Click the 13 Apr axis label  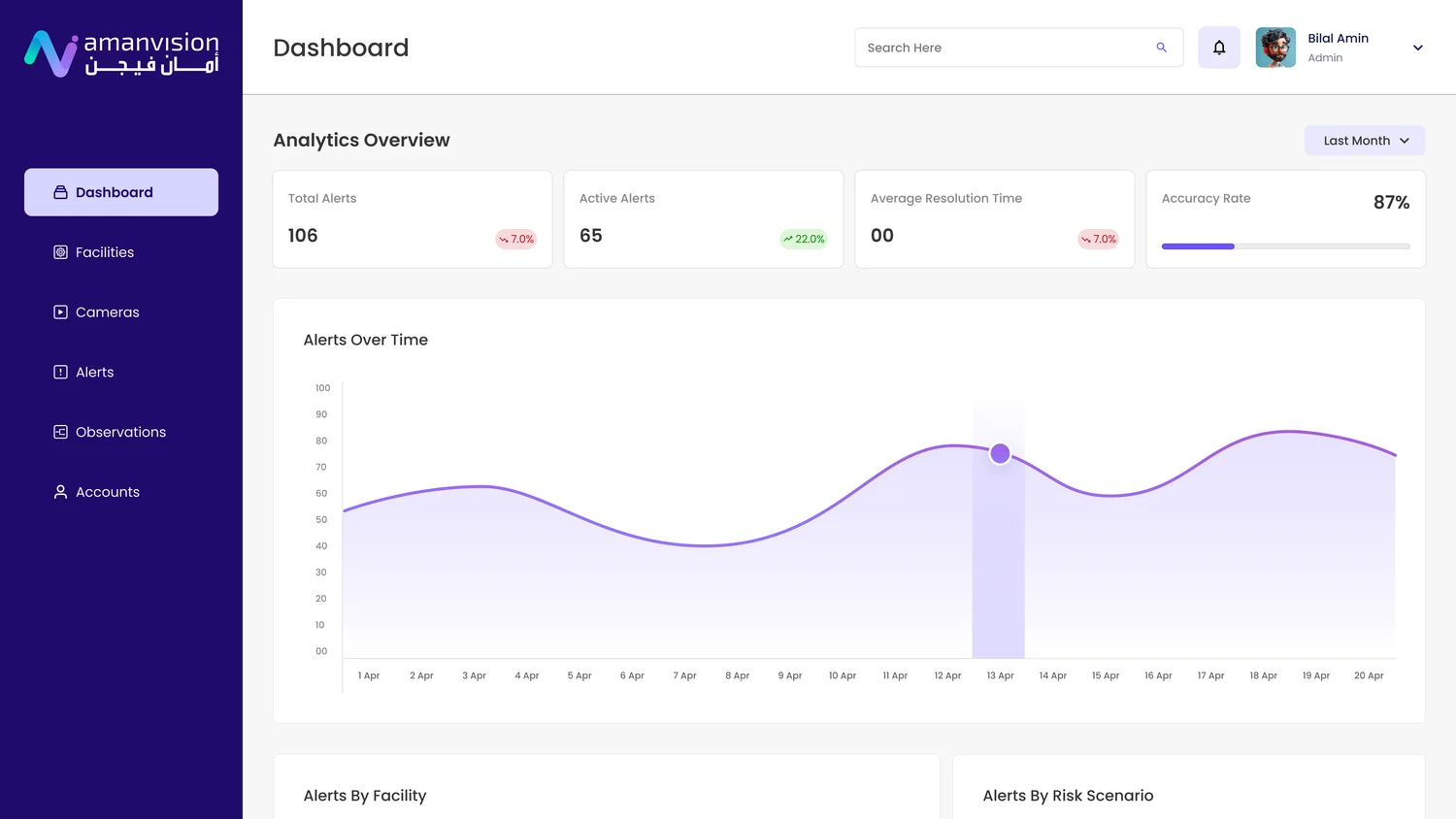pyautogui.click(x=1000, y=675)
